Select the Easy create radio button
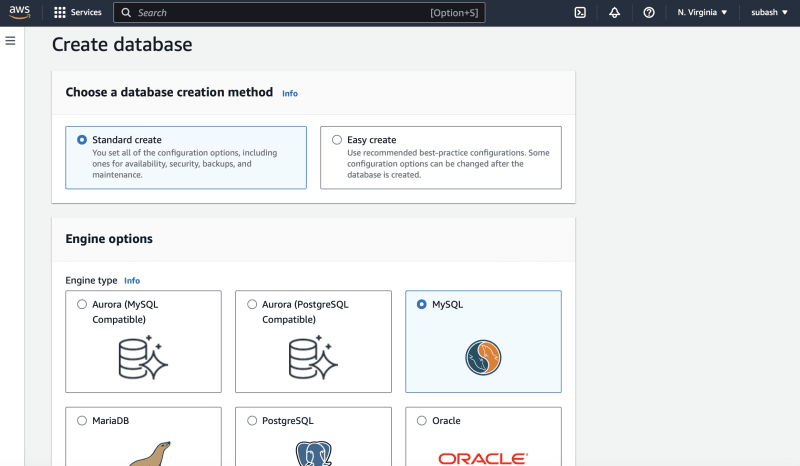Viewport: 800px width, 466px height. (337, 140)
